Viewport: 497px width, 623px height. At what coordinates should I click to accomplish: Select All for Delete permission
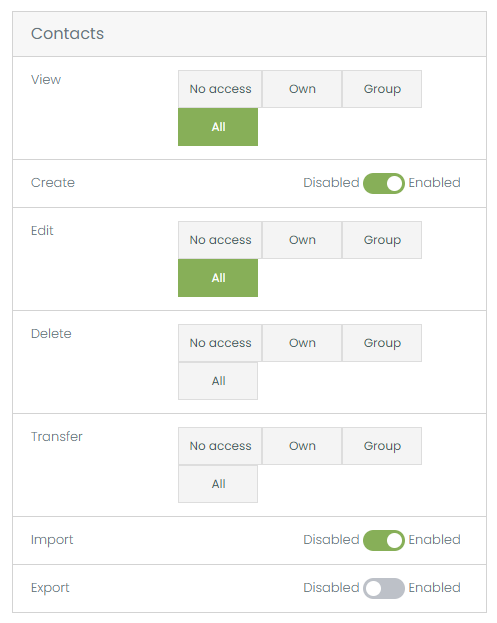pyautogui.click(x=218, y=381)
